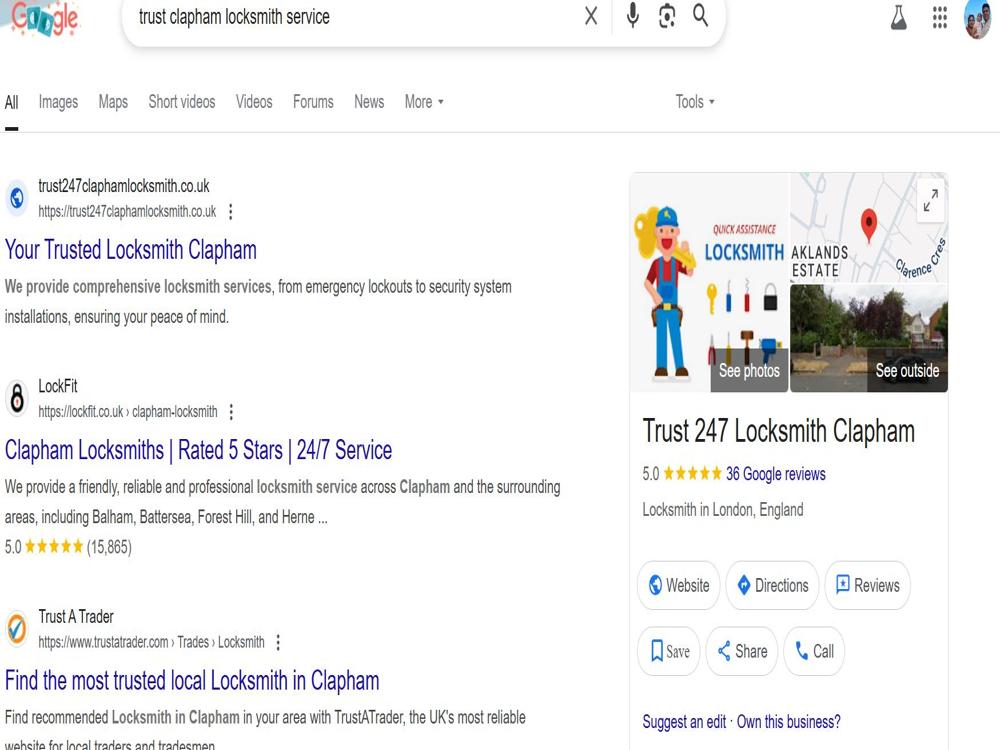
Task: Click the Trust A Trader site name
Action: 76,617
